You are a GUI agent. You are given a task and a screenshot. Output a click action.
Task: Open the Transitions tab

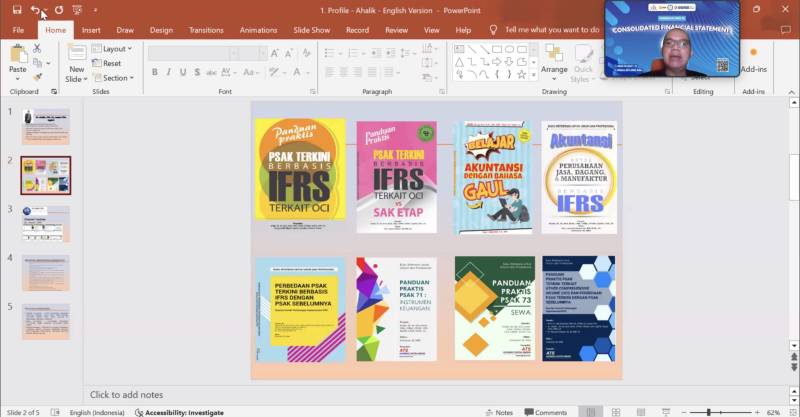(x=206, y=30)
